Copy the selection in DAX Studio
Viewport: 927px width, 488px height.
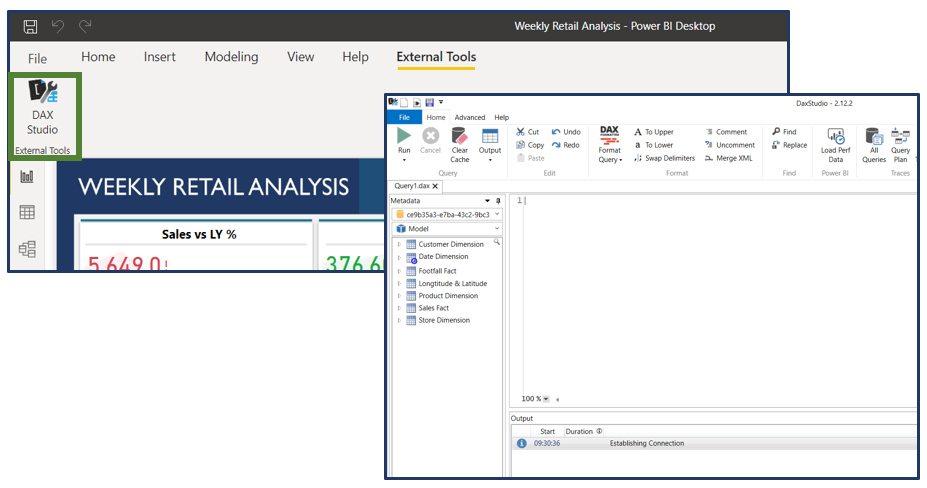(530, 145)
